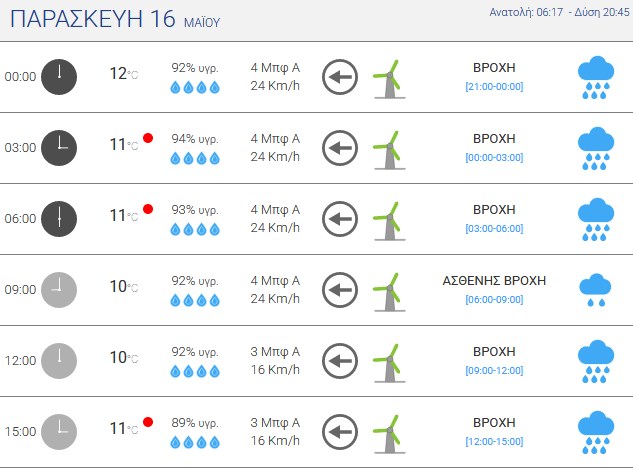Image resolution: width=633 pixels, height=471 pixels.
Task: Click the windmill icon in the 09:00 row
Action: [389, 291]
